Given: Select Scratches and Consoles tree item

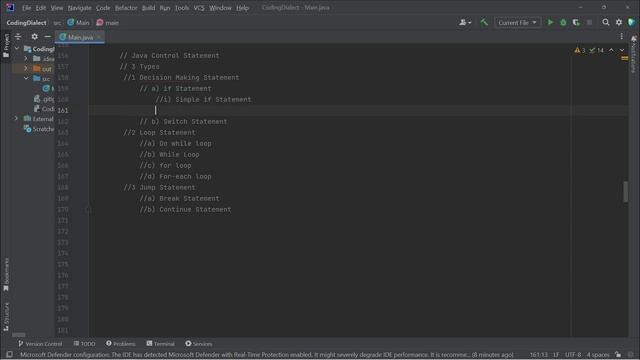Looking at the screenshot, I should coord(39,129).
